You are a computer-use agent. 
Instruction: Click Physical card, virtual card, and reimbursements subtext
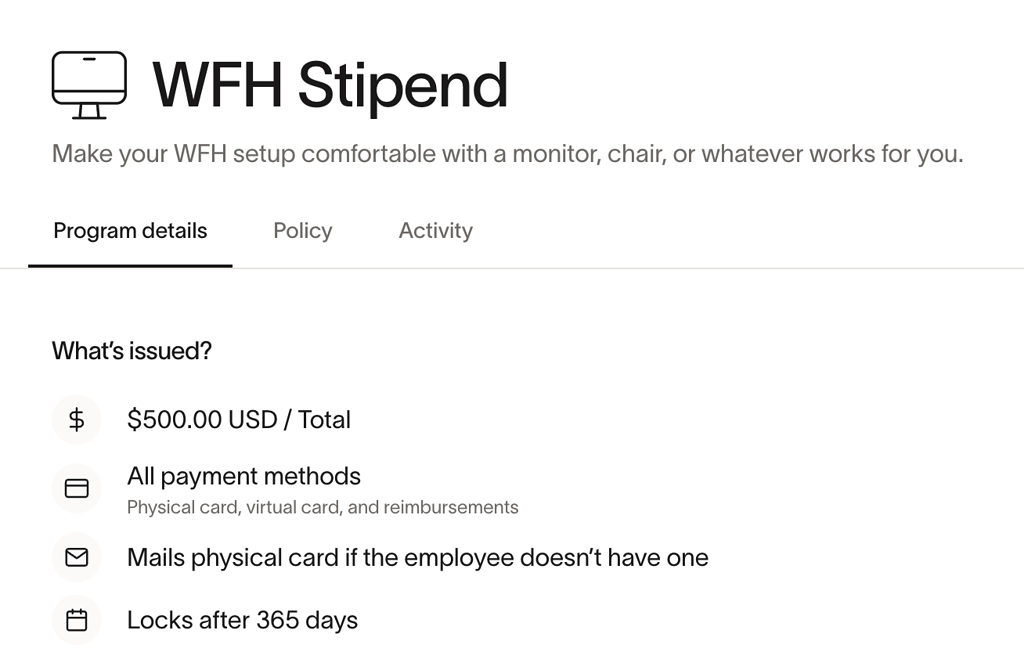coord(322,507)
